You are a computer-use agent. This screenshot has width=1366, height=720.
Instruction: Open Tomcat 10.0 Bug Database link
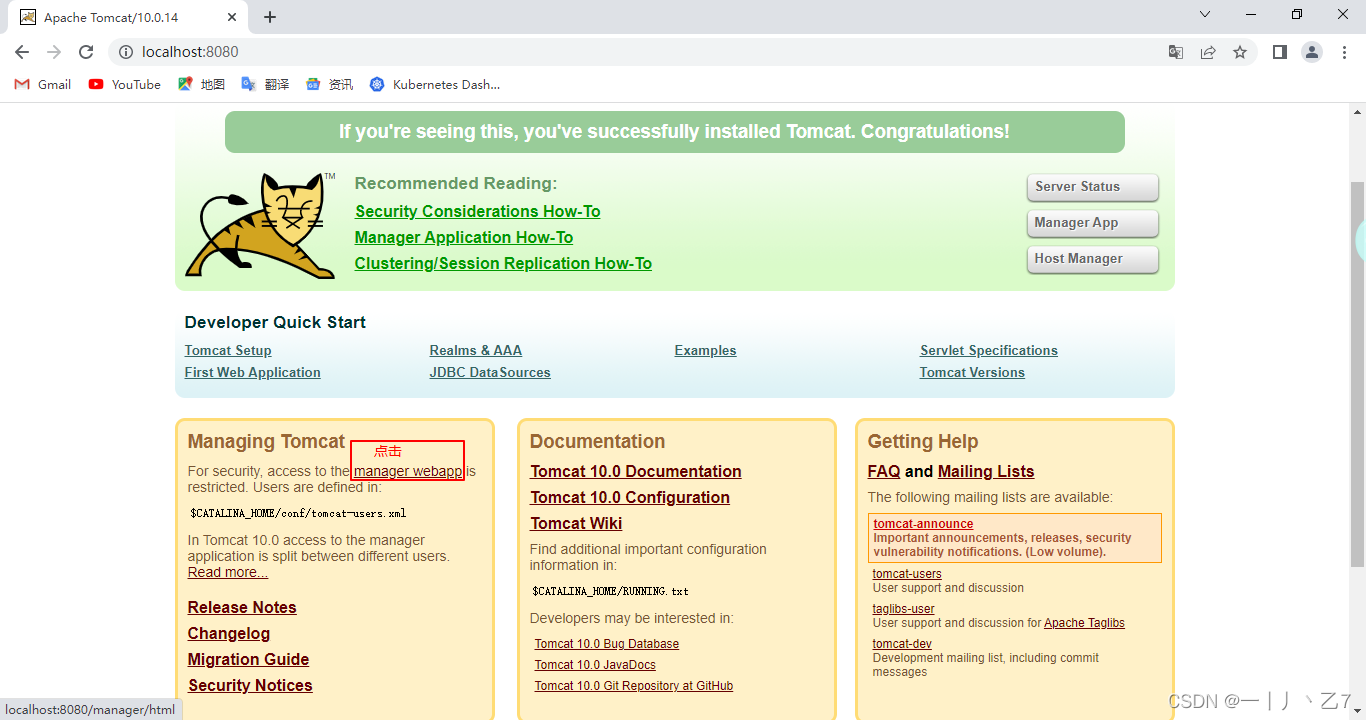point(607,644)
